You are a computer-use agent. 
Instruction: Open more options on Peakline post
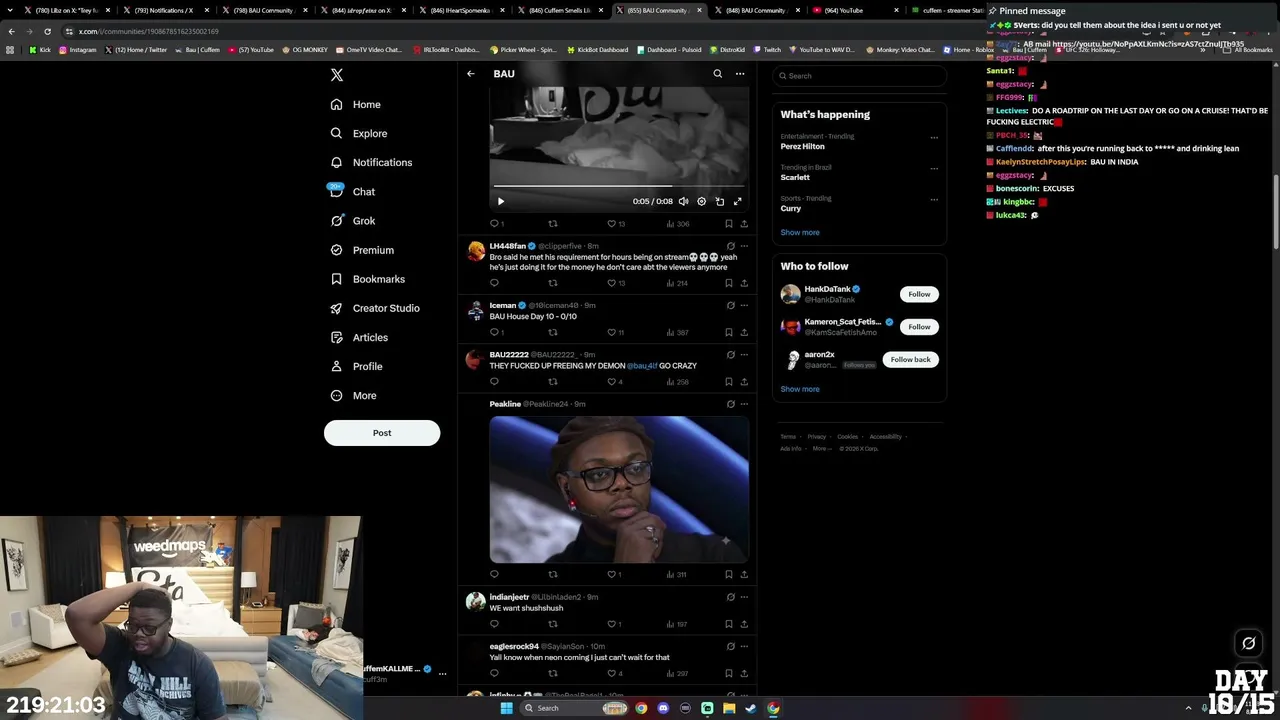point(743,404)
